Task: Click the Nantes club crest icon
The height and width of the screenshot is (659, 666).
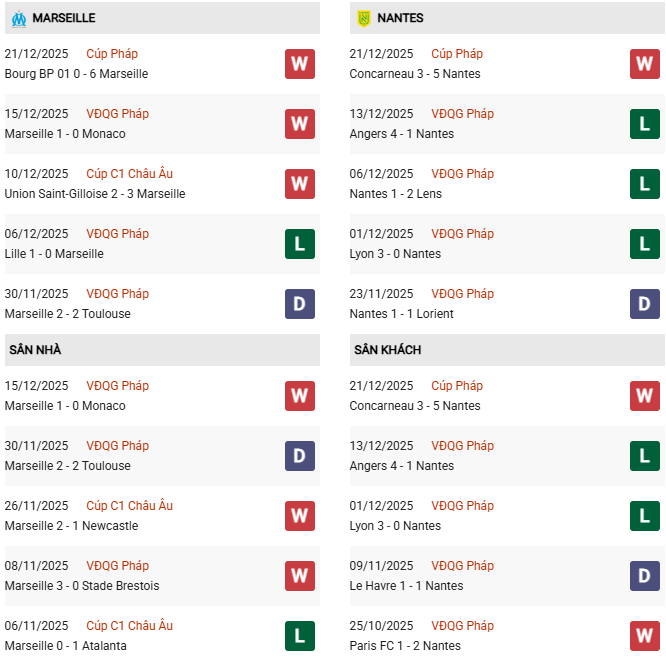Action: 363,18
